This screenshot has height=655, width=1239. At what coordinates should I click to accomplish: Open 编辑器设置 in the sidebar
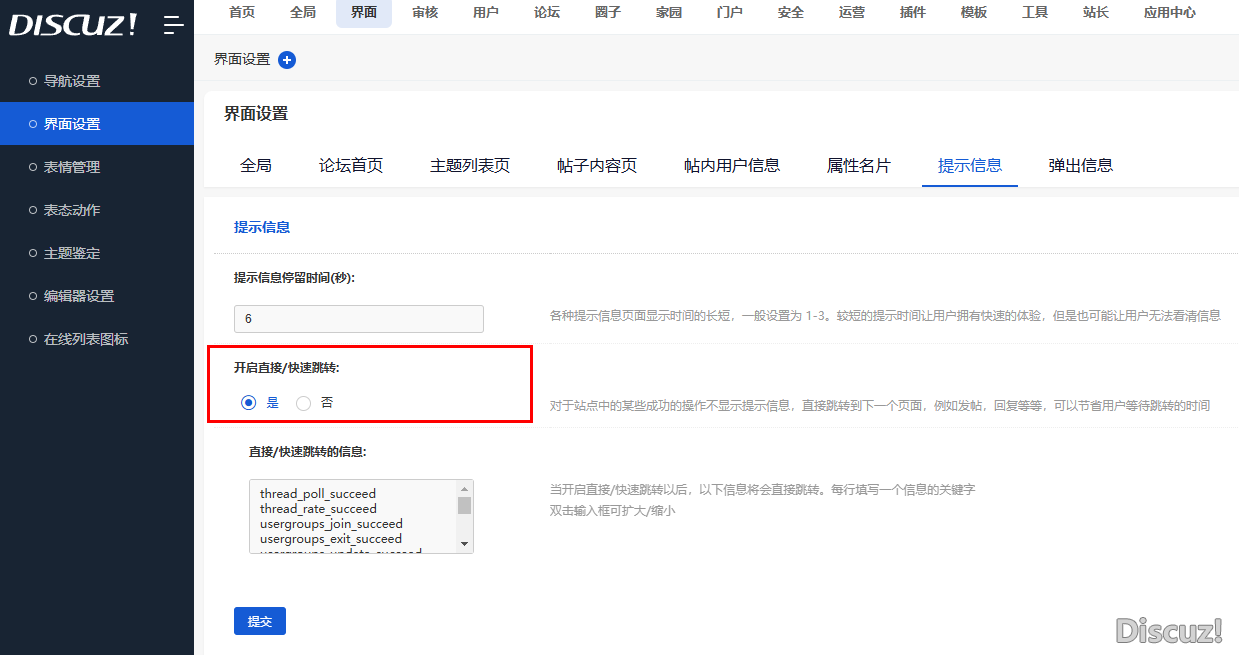coord(79,296)
